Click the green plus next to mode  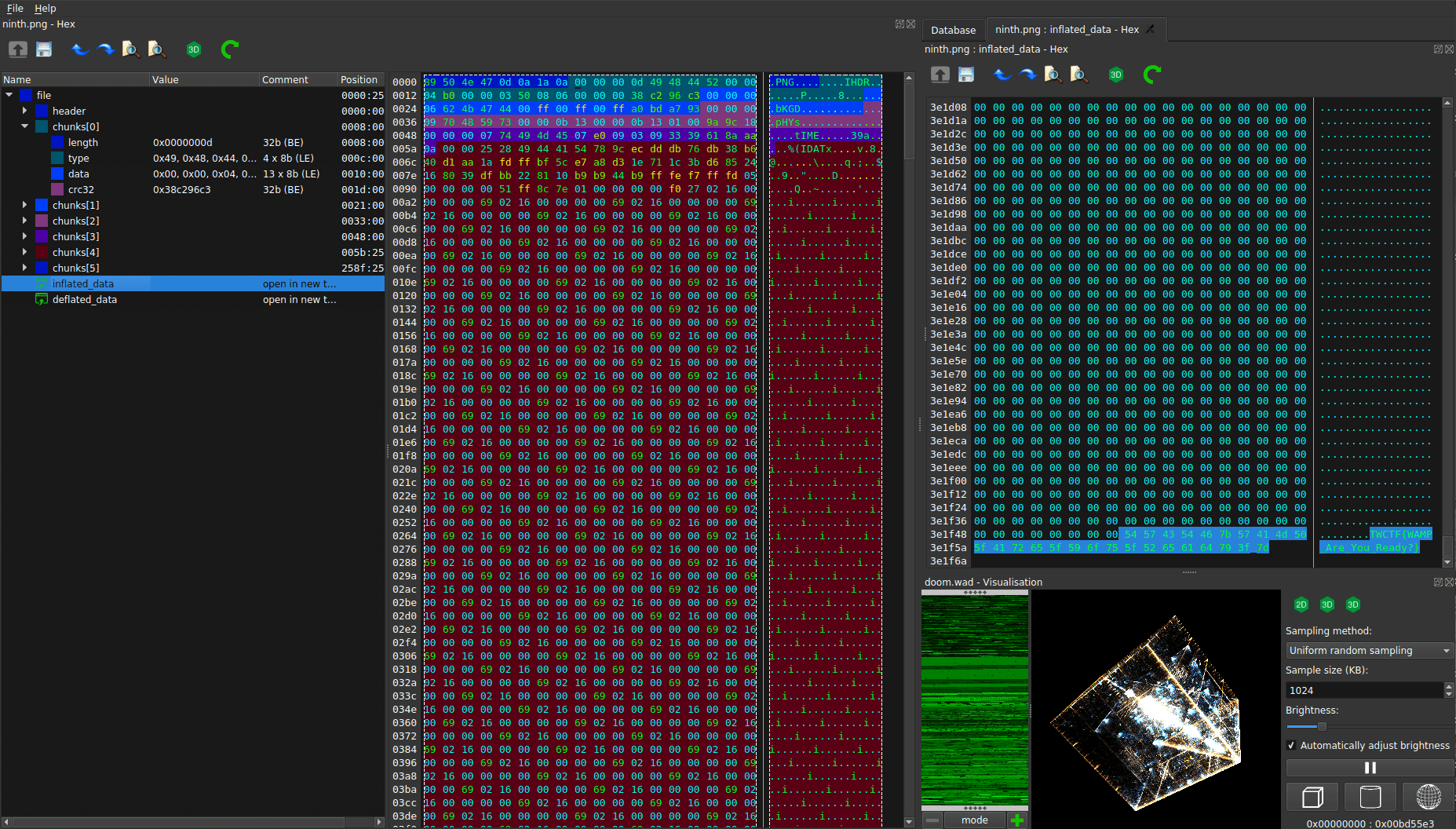tap(1017, 820)
